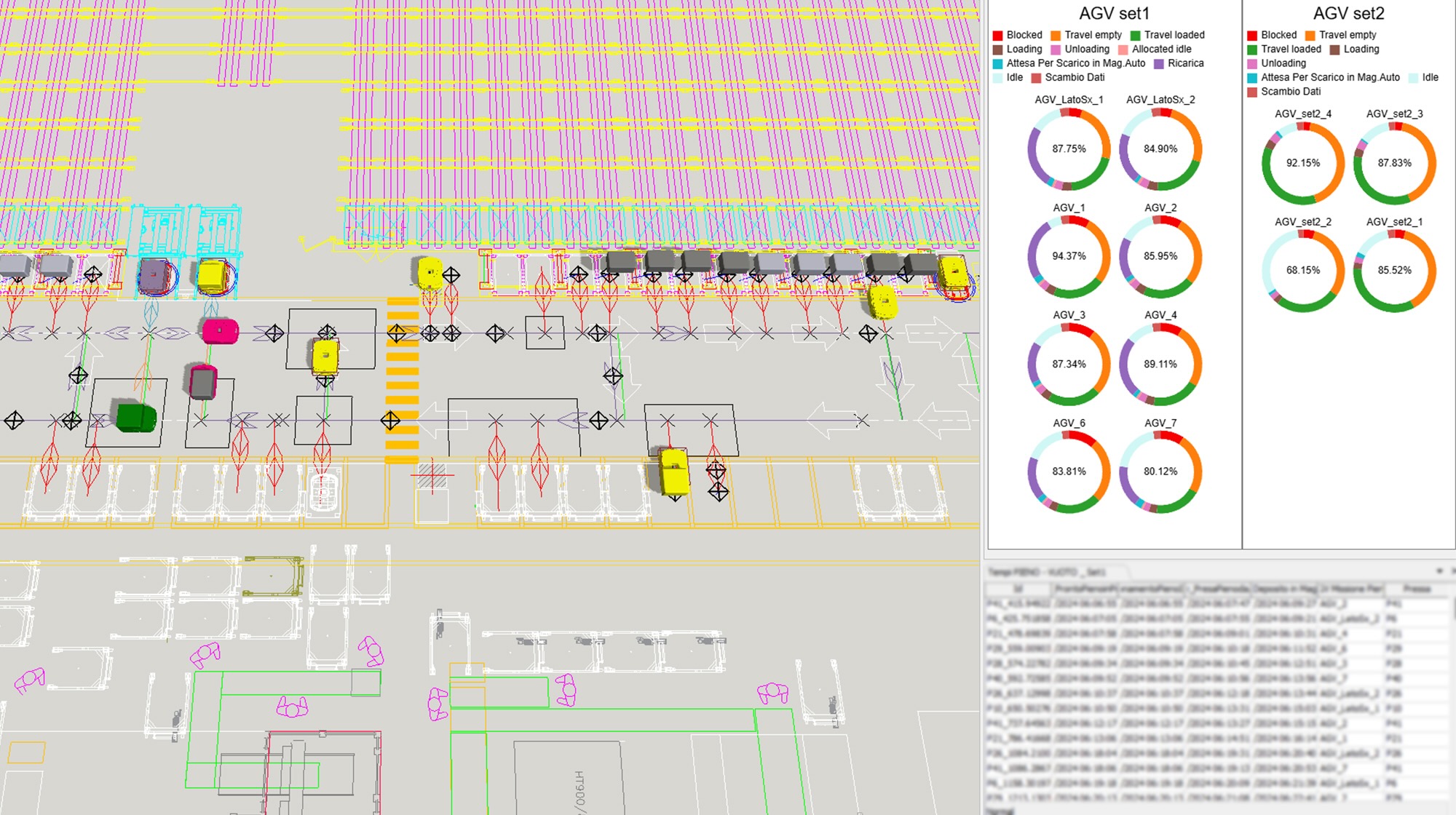Click the yellow AGV left of the crosswalk
This screenshot has height=815, width=1456.
click(x=325, y=357)
